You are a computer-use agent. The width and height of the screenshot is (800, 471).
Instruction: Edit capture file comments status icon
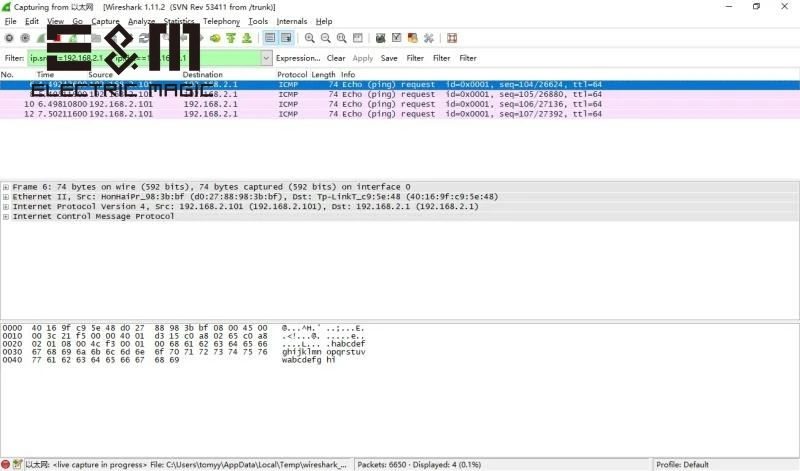17,464
